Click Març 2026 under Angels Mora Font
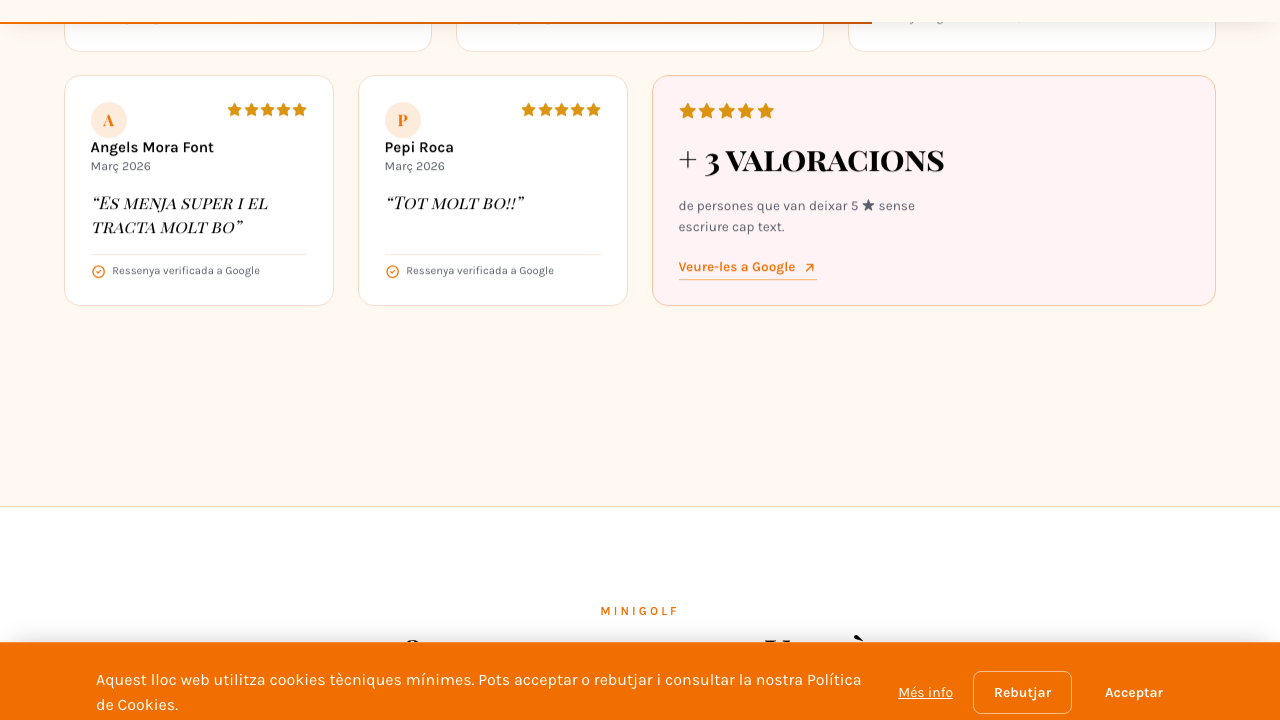 tap(121, 166)
